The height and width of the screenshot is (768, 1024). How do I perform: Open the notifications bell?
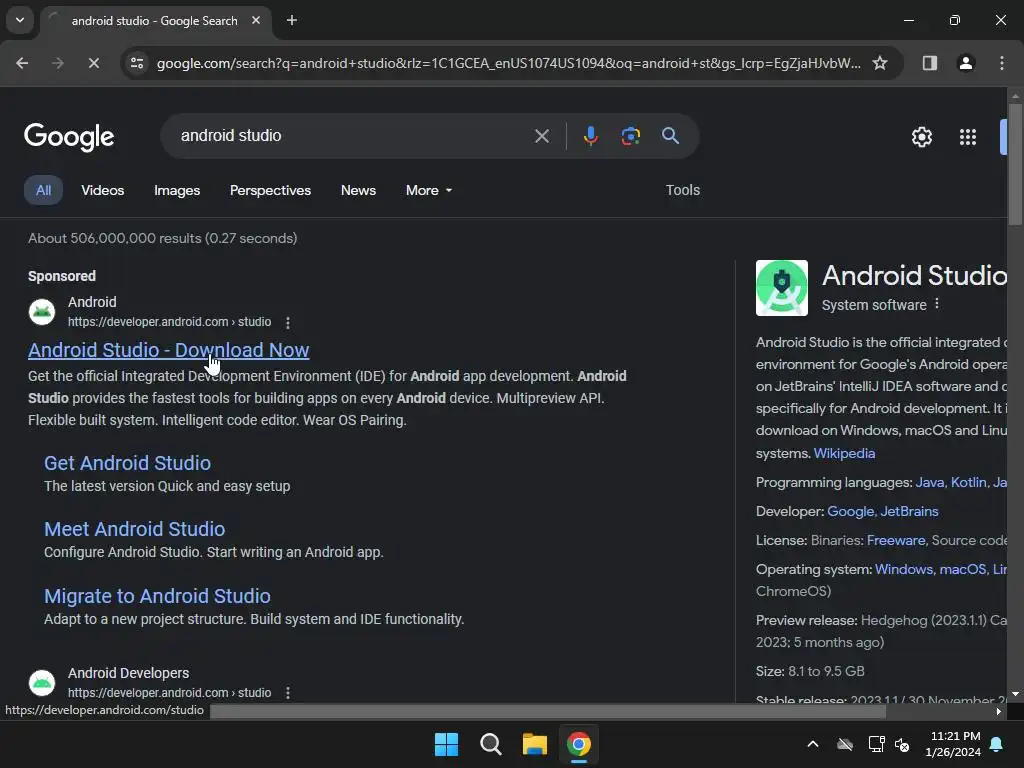point(997,744)
